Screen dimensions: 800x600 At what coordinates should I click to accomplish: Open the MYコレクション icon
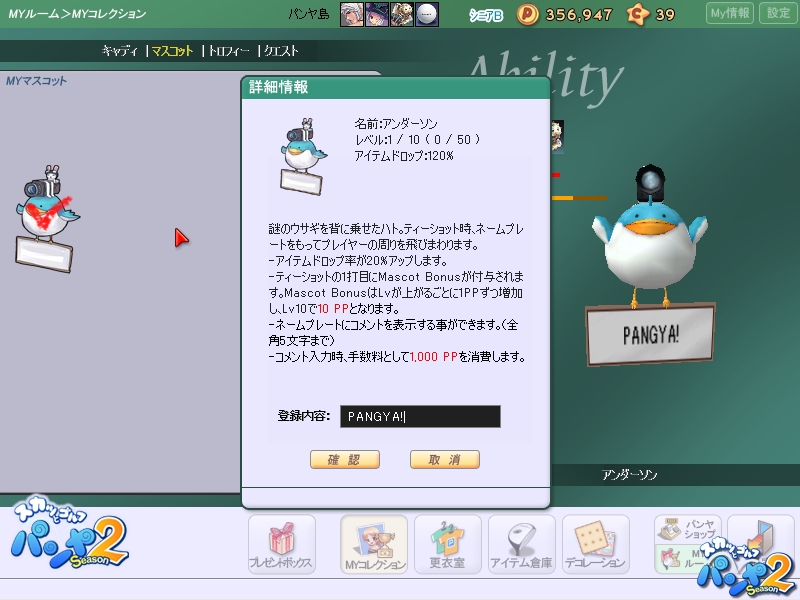(374, 544)
